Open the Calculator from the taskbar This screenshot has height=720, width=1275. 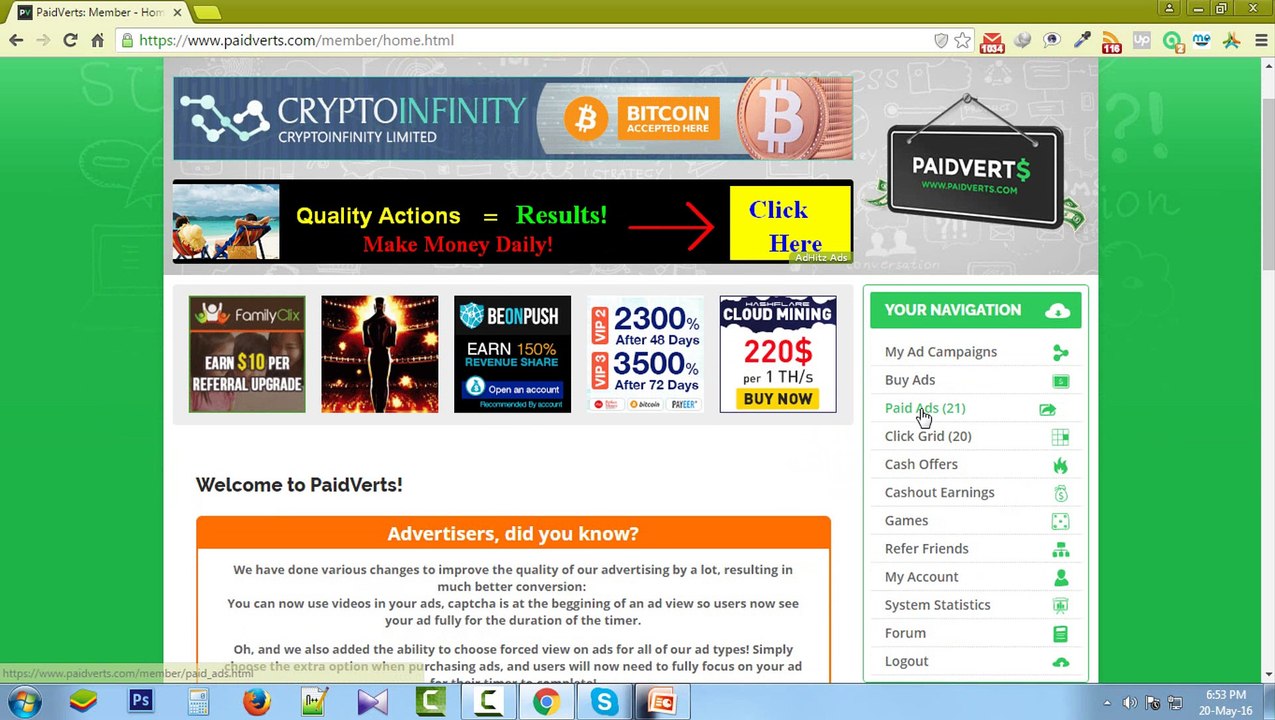[x=199, y=702]
